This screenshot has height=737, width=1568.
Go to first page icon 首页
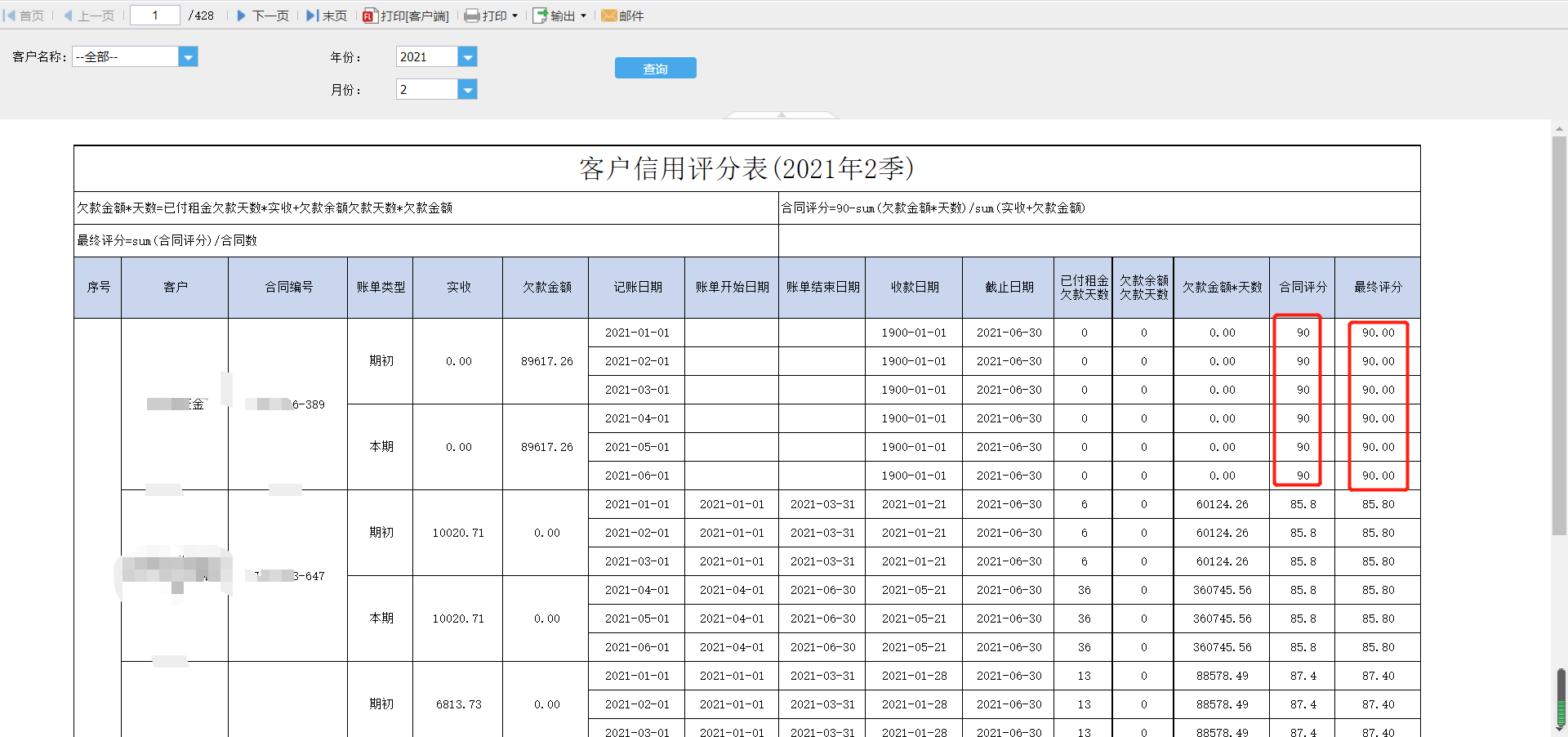10,16
